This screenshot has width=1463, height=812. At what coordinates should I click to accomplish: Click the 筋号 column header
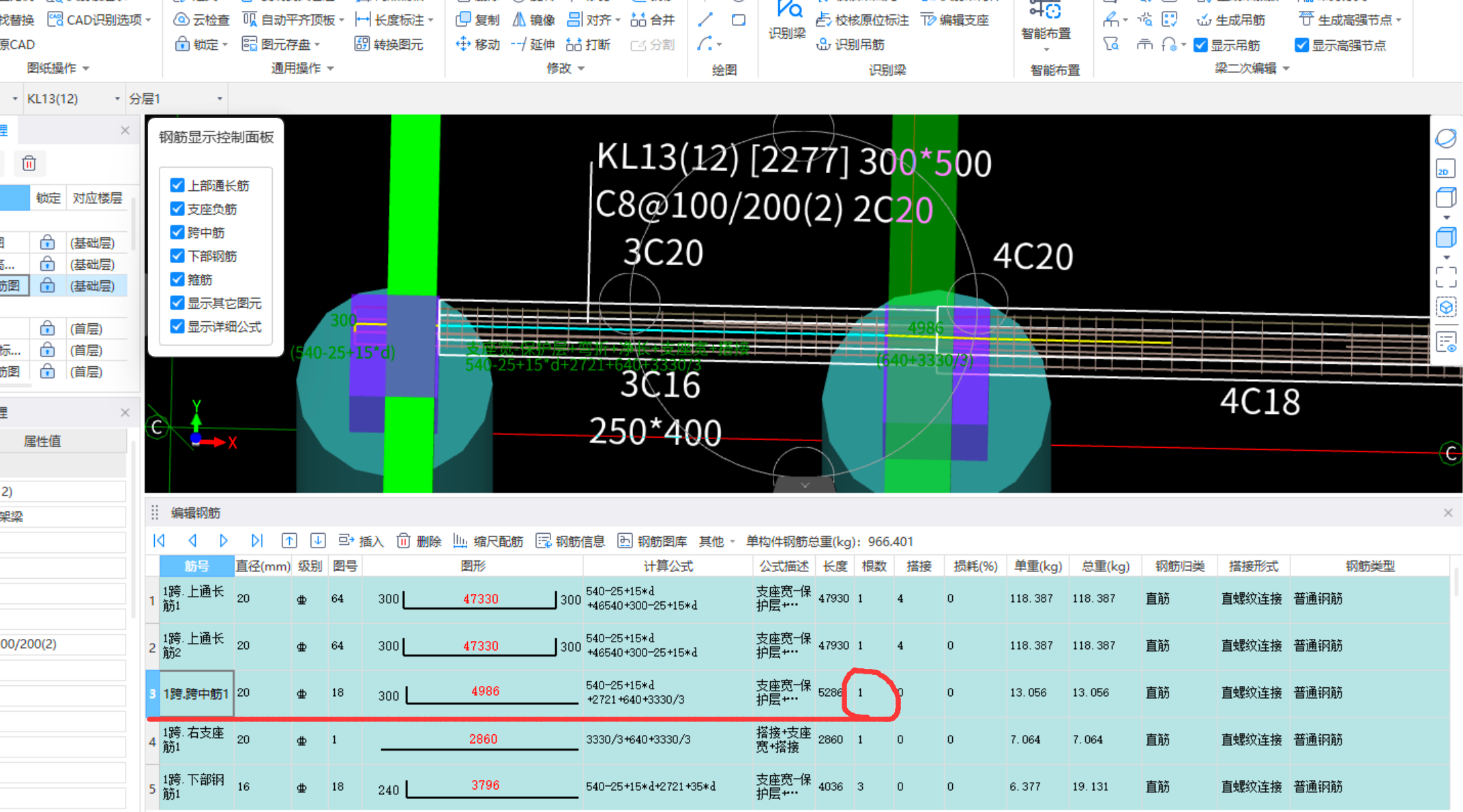coord(196,566)
